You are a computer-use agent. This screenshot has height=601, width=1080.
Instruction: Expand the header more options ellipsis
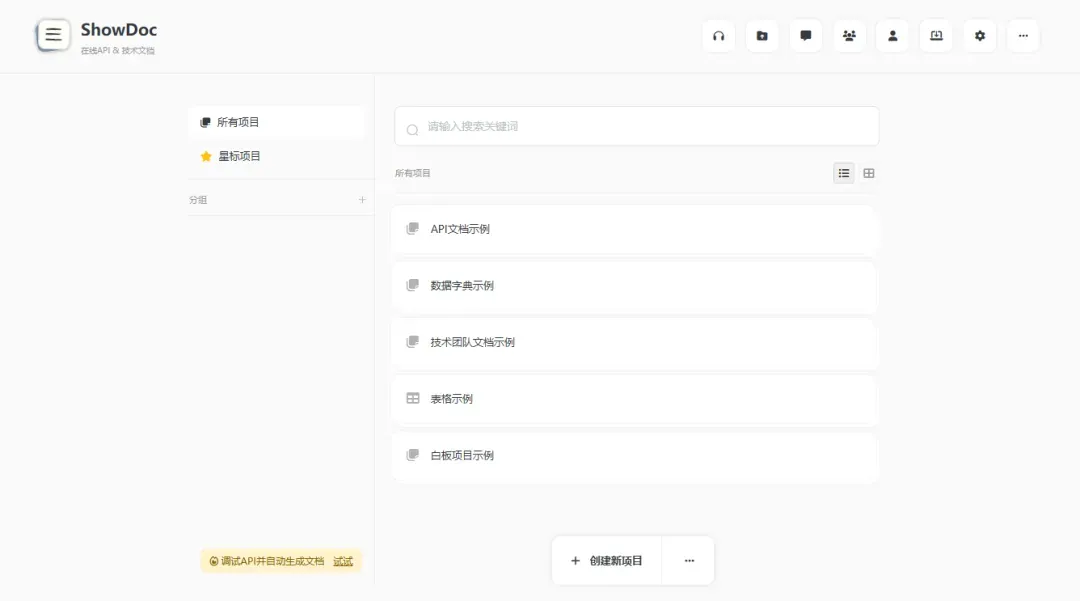click(x=1023, y=36)
